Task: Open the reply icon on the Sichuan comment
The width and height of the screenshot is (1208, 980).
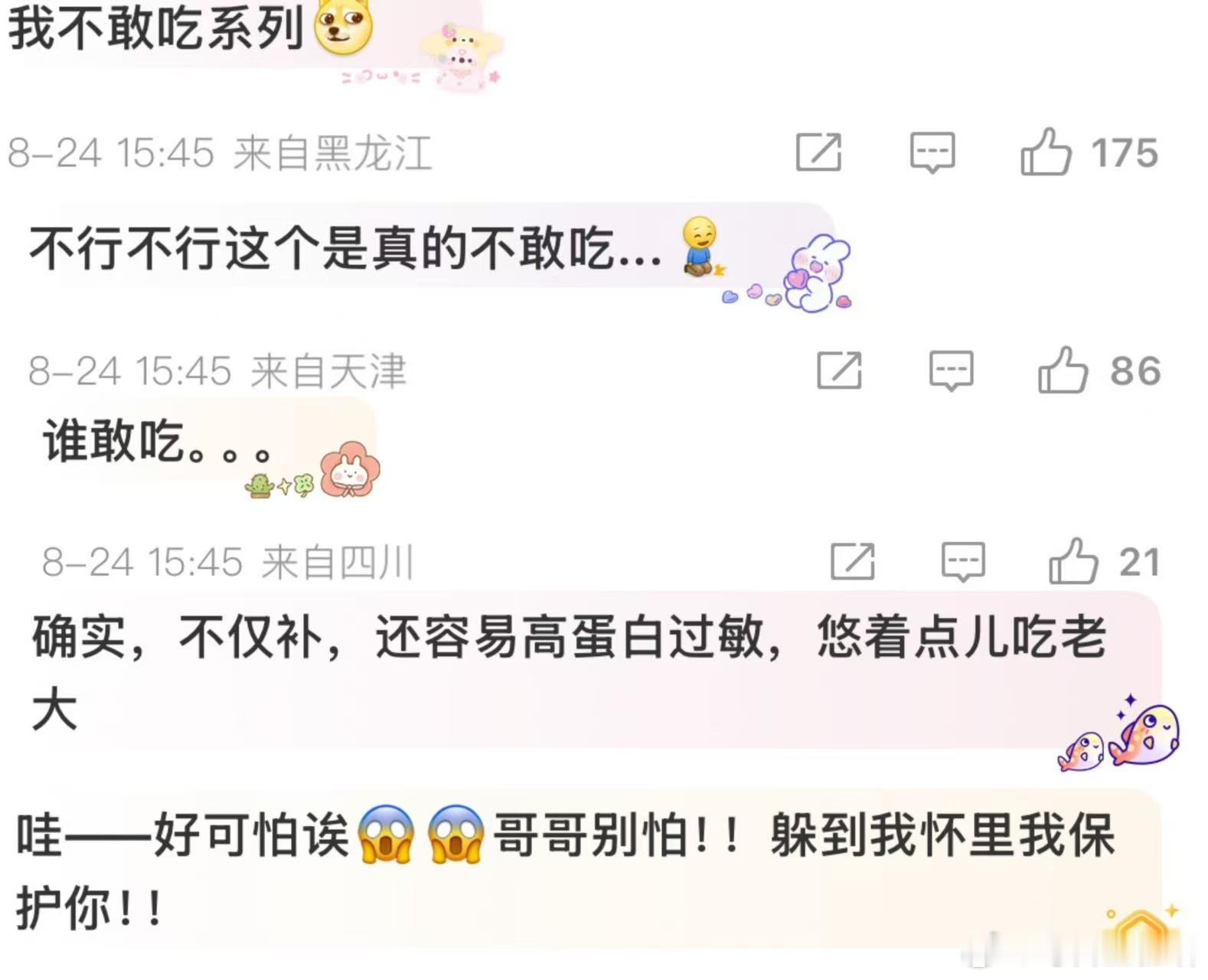Action: [x=963, y=562]
